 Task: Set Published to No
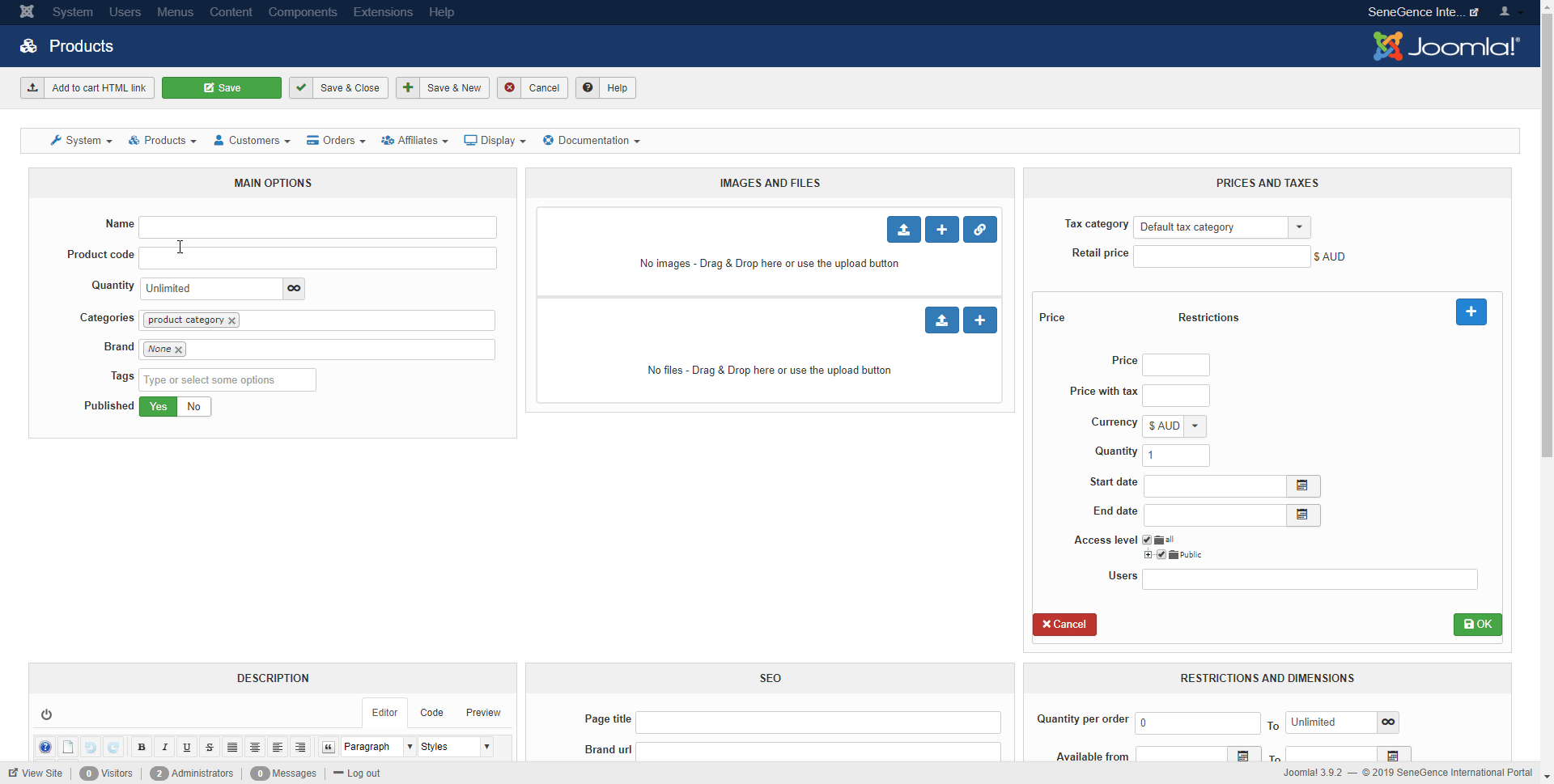coord(193,407)
